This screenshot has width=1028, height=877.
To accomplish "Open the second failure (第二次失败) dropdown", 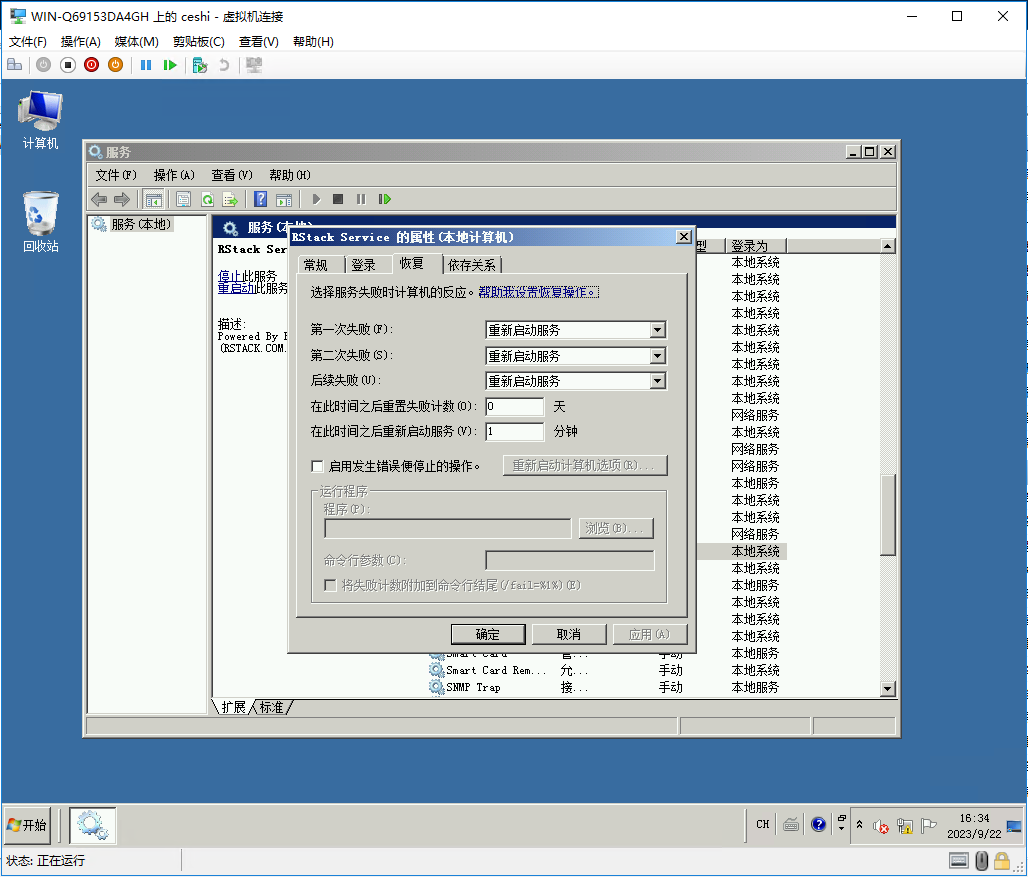I will pos(657,356).
